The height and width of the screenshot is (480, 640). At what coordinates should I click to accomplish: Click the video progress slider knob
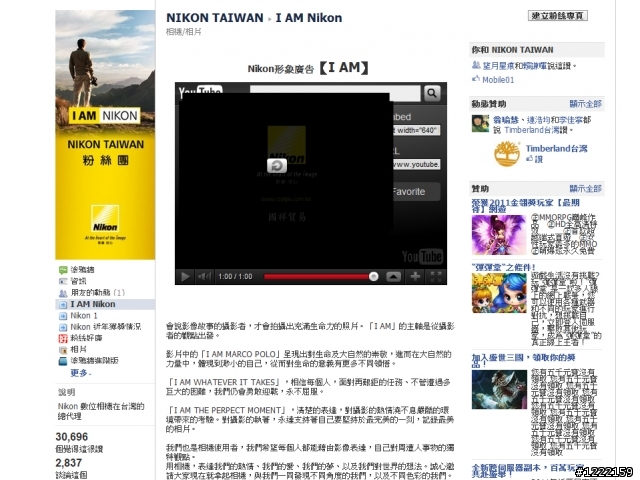(x=373, y=276)
